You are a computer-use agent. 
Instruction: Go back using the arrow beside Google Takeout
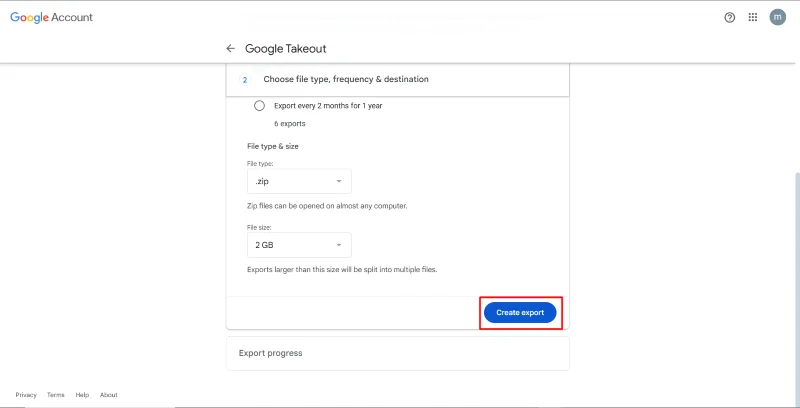(231, 48)
